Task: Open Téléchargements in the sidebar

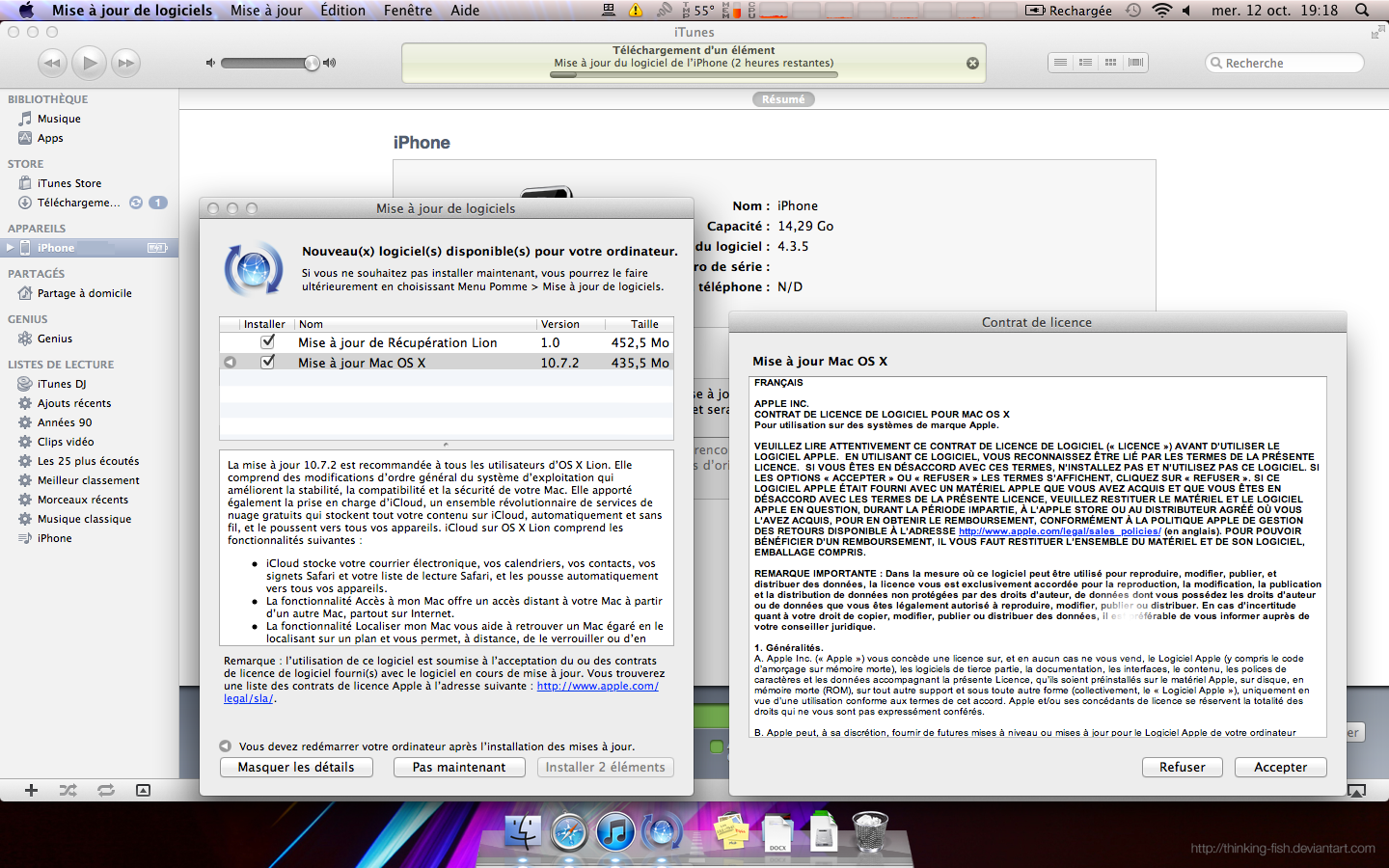Action: (x=78, y=203)
